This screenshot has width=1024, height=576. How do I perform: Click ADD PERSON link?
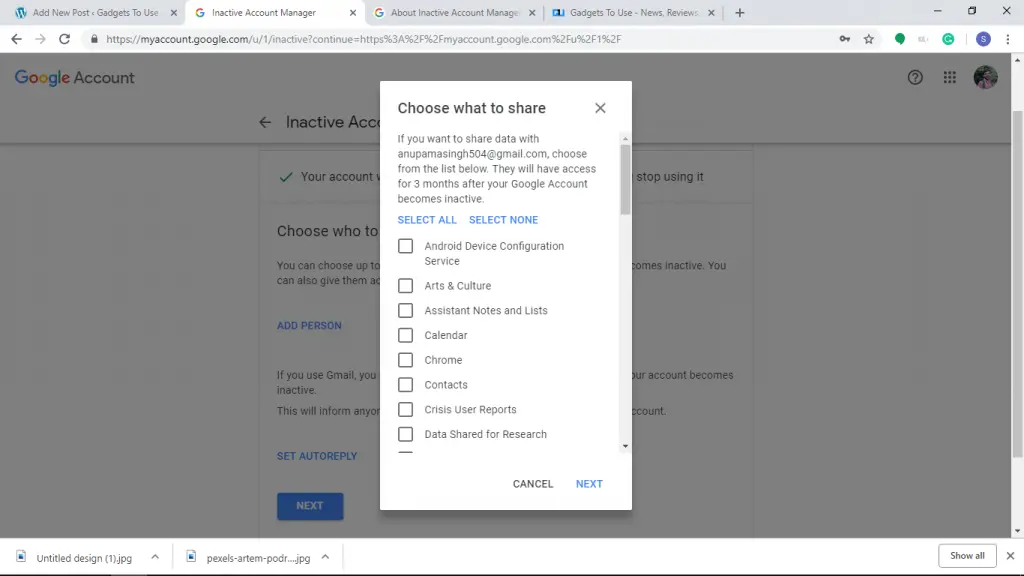pos(309,326)
